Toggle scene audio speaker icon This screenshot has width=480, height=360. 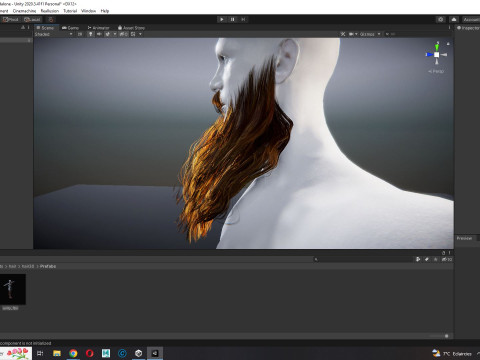(x=99, y=34)
